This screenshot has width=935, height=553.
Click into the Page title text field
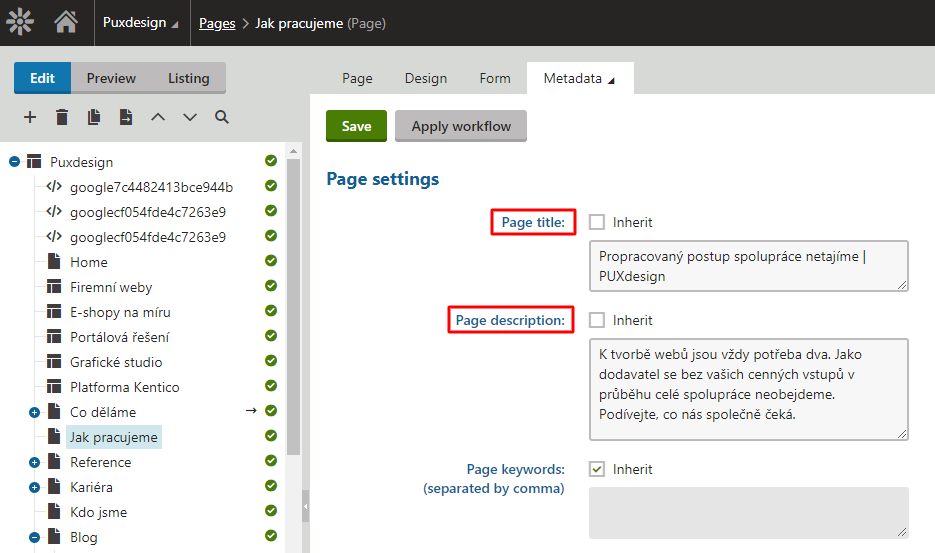coord(748,265)
